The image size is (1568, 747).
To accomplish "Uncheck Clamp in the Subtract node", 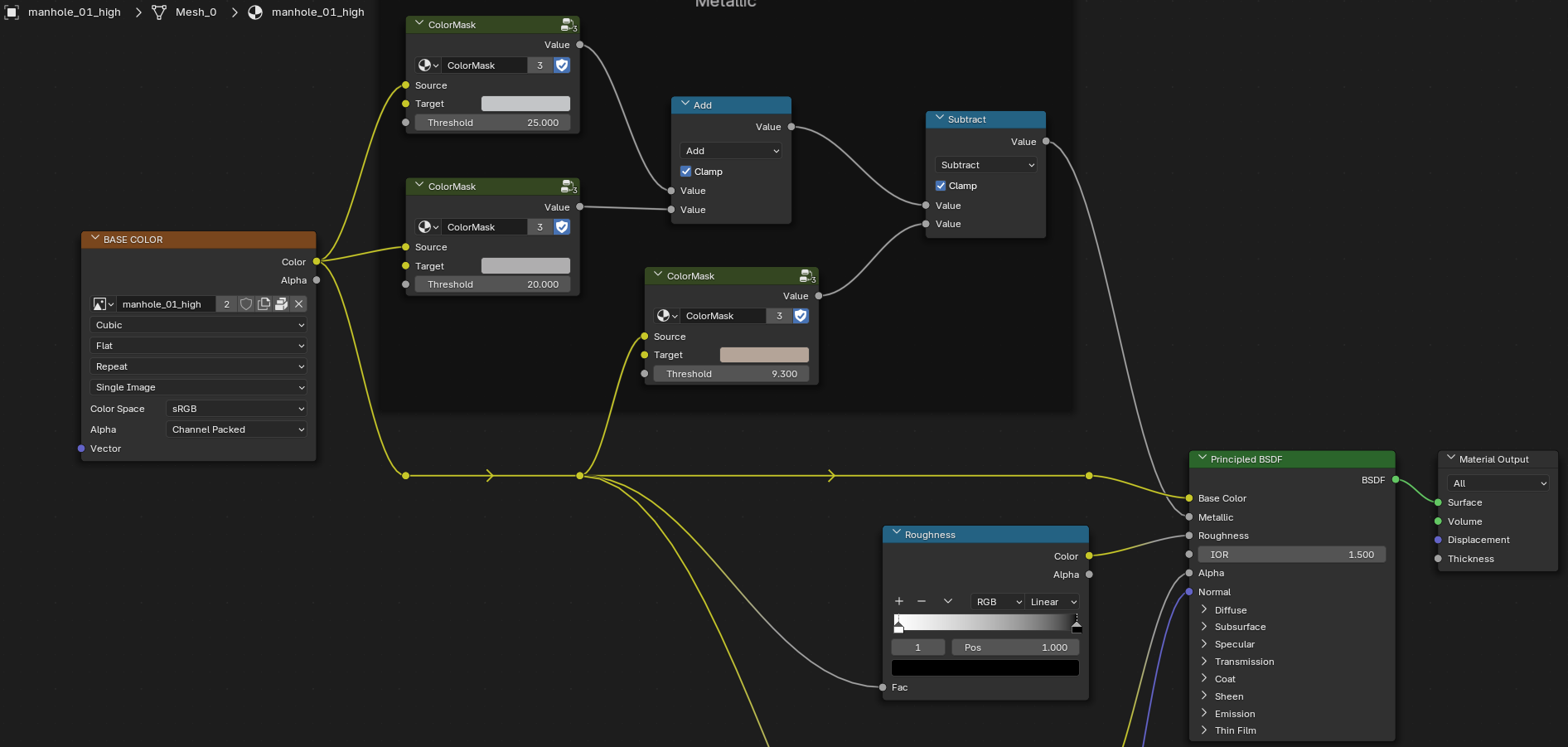I will [x=941, y=186].
